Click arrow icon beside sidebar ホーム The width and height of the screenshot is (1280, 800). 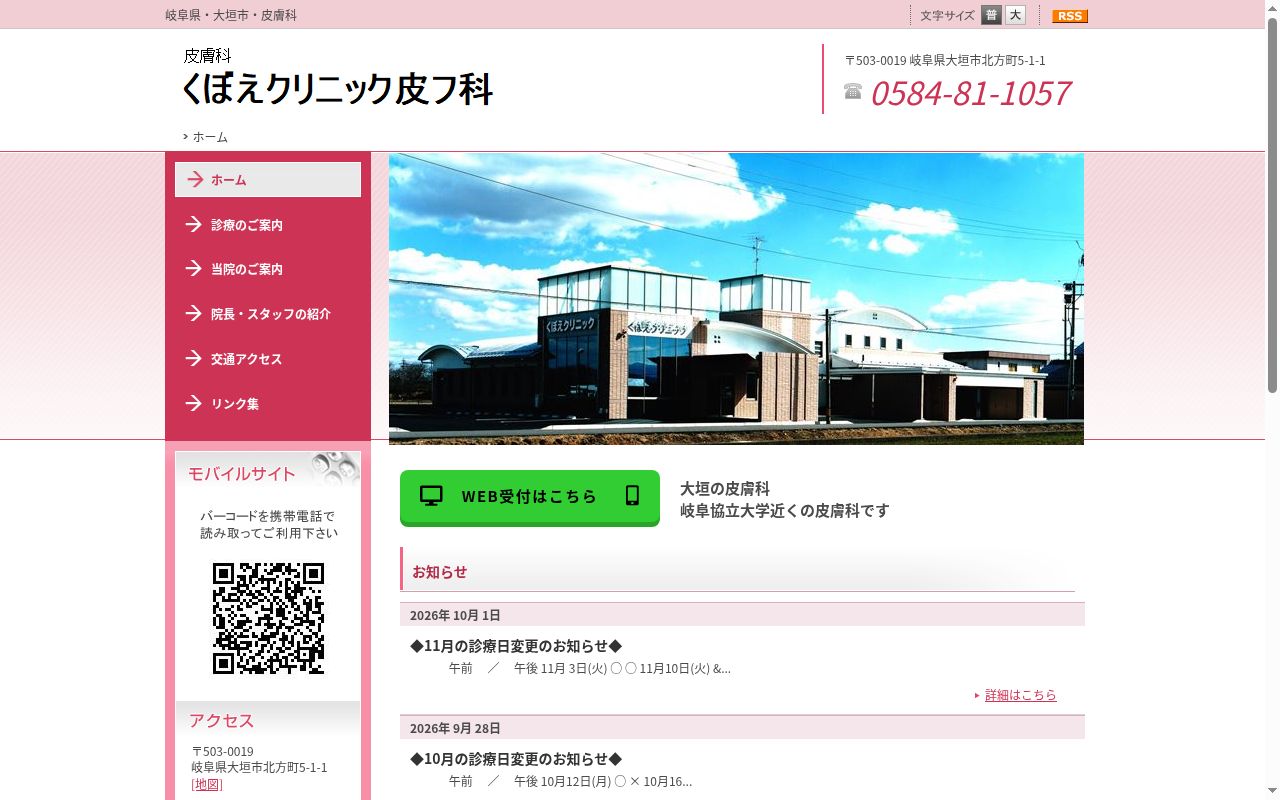[195, 179]
